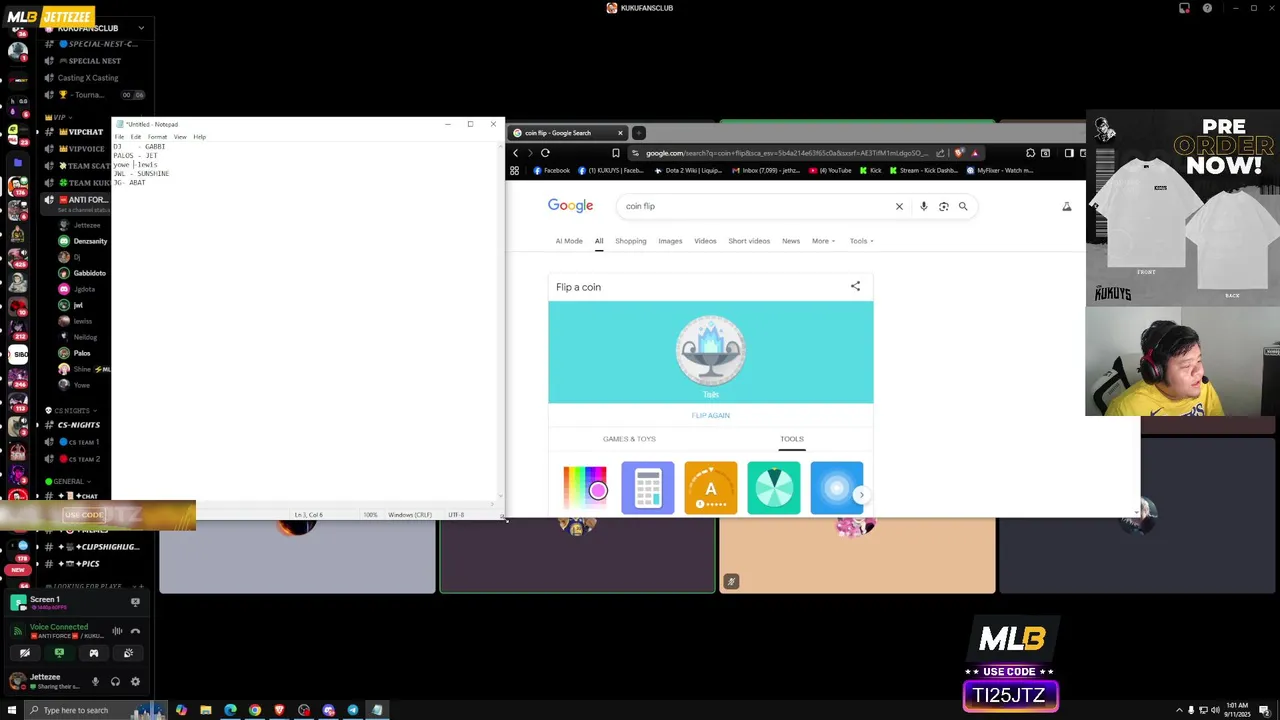Click the Google magnifier search button
Viewport: 1280px width, 720px height.
[963, 206]
